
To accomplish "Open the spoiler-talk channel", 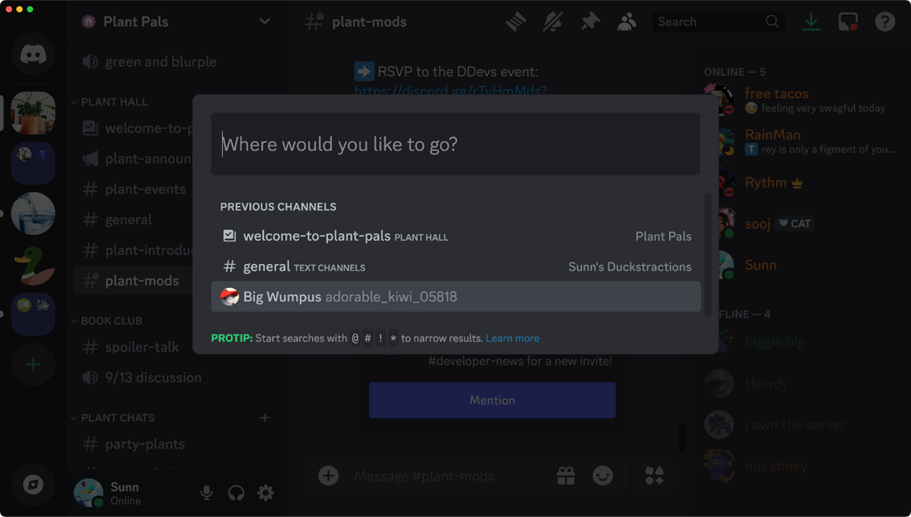I will coord(142,347).
